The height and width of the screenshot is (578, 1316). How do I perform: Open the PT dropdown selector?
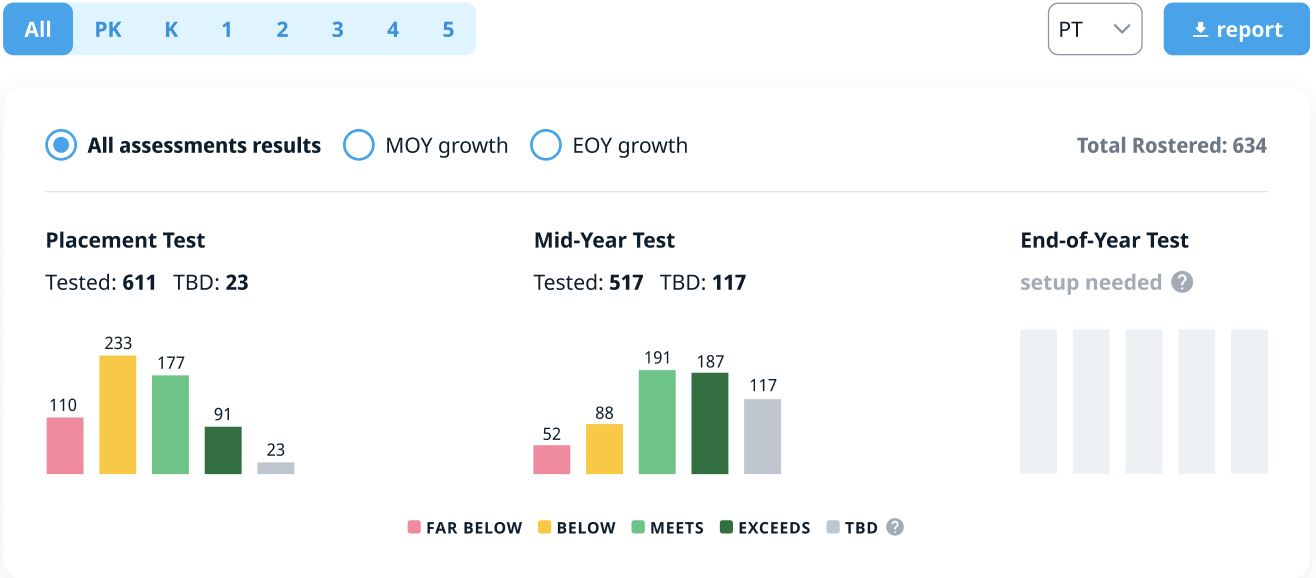click(x=1094, y=29)
